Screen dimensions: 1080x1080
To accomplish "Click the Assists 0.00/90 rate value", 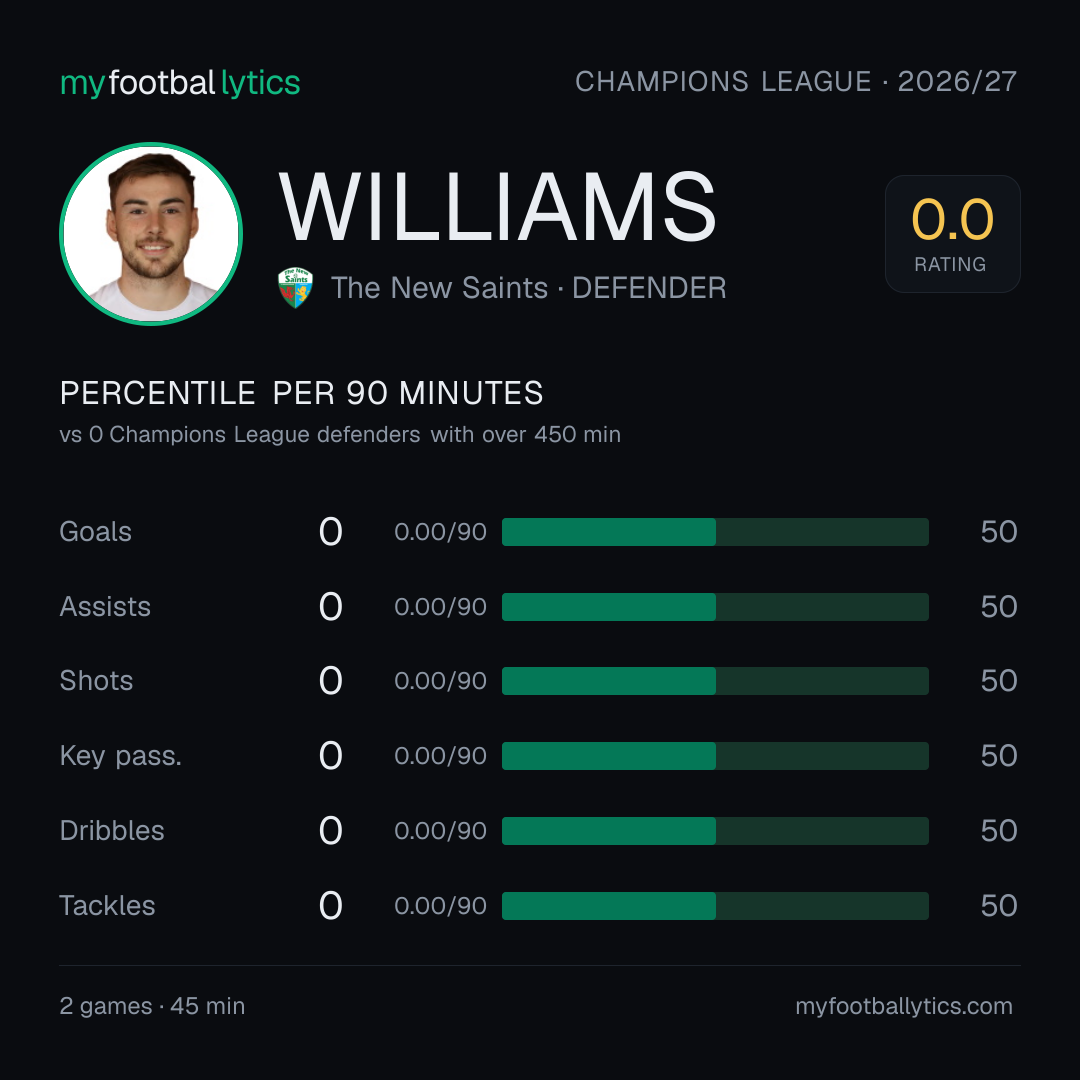I will point(440,607).
